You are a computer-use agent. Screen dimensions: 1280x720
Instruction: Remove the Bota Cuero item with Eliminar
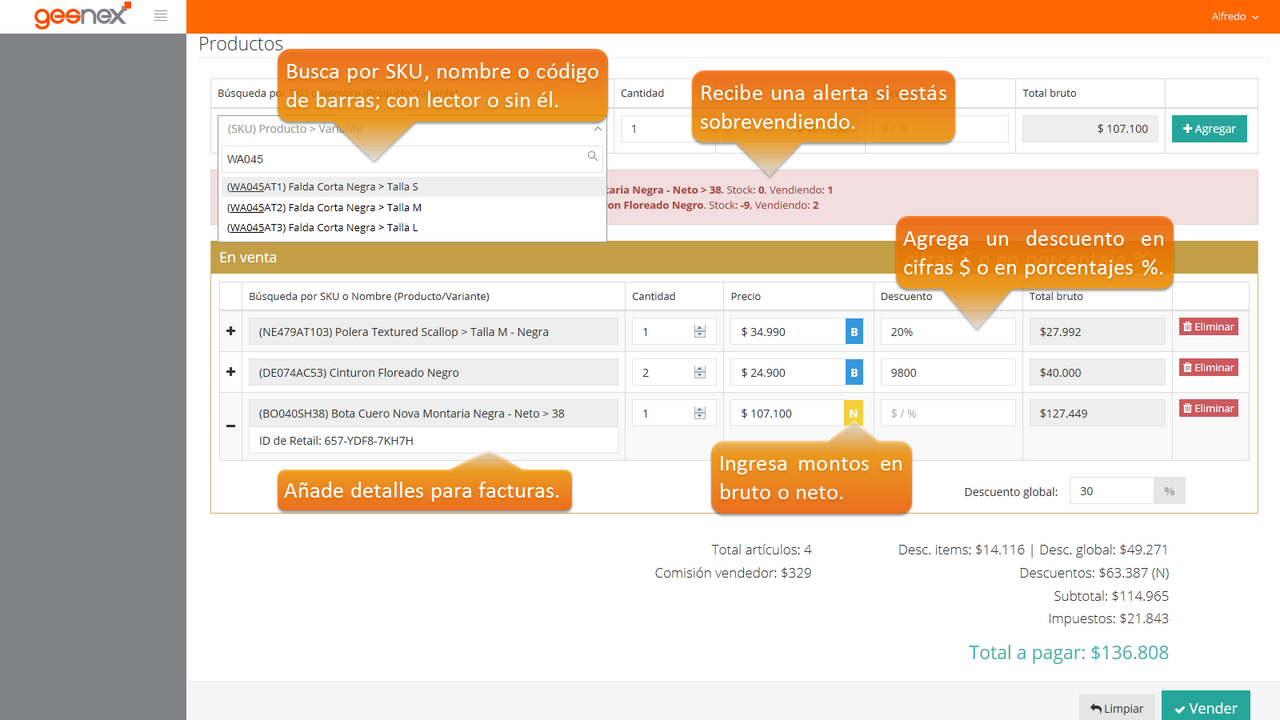(x=1208, y=408)
